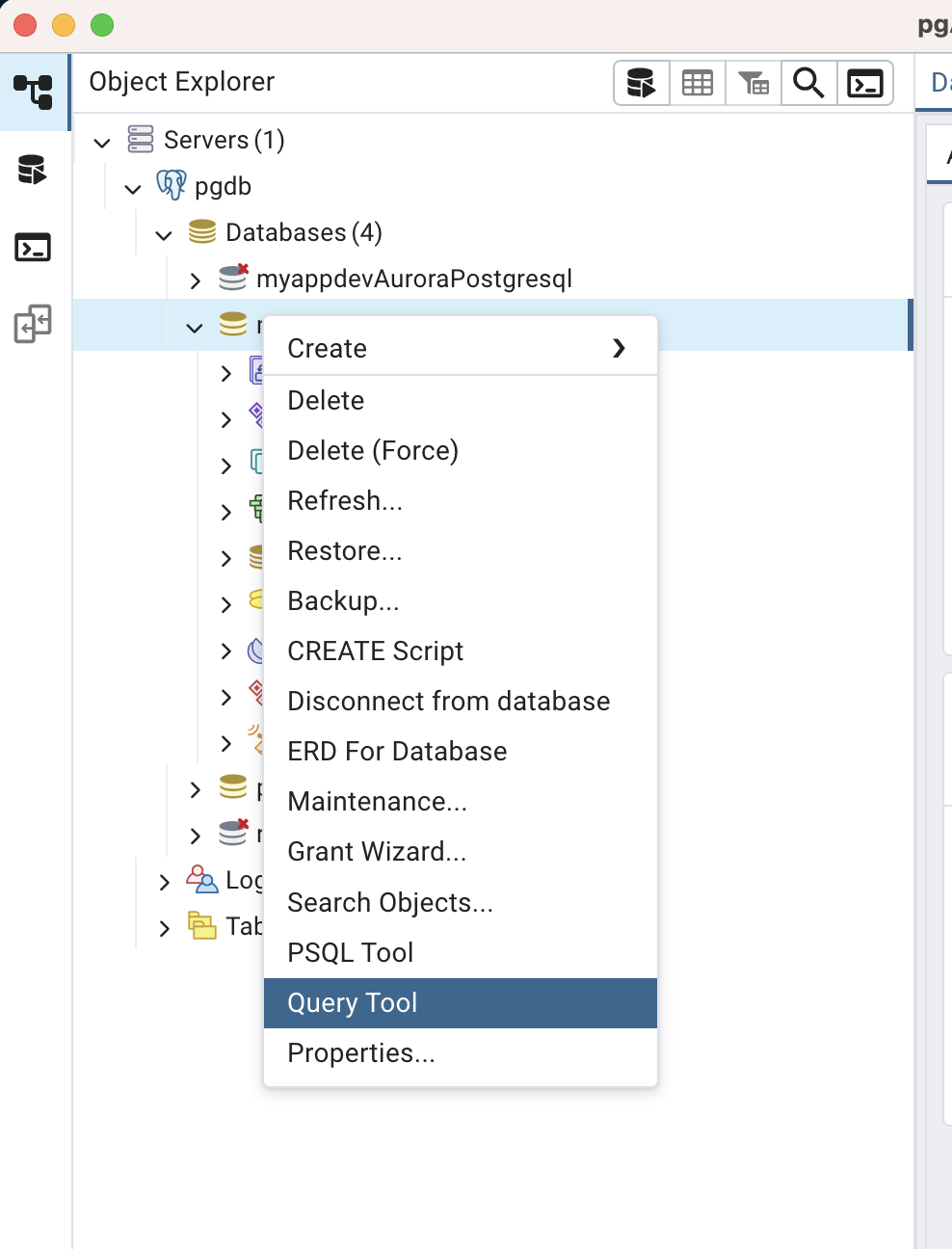Expand the Tablespaces node

pyautogui.click(x=165, y=928)
